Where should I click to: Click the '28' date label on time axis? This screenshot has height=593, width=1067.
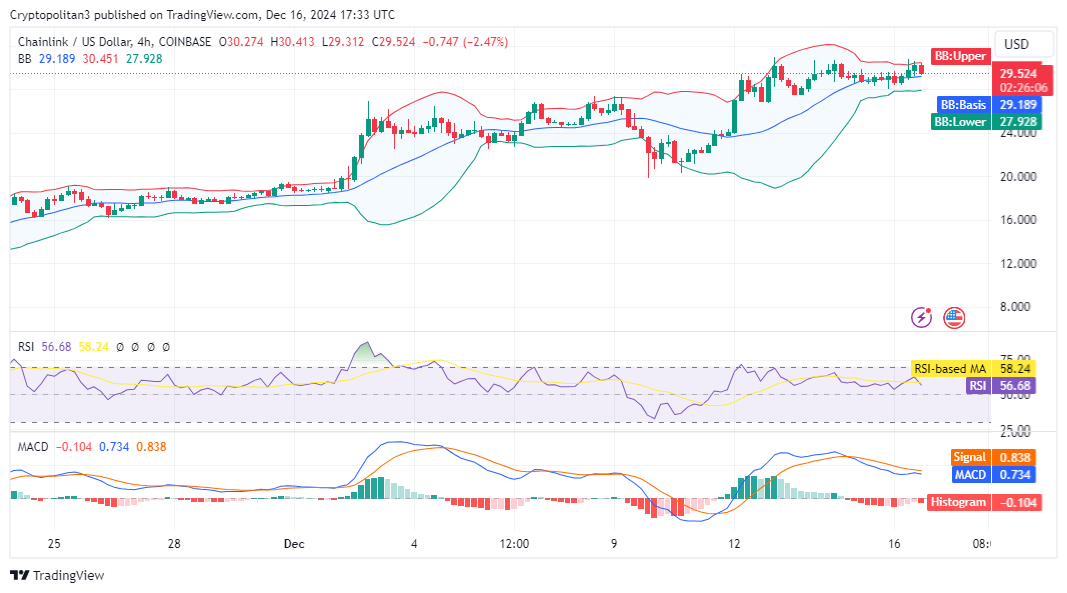click(174, 543)
